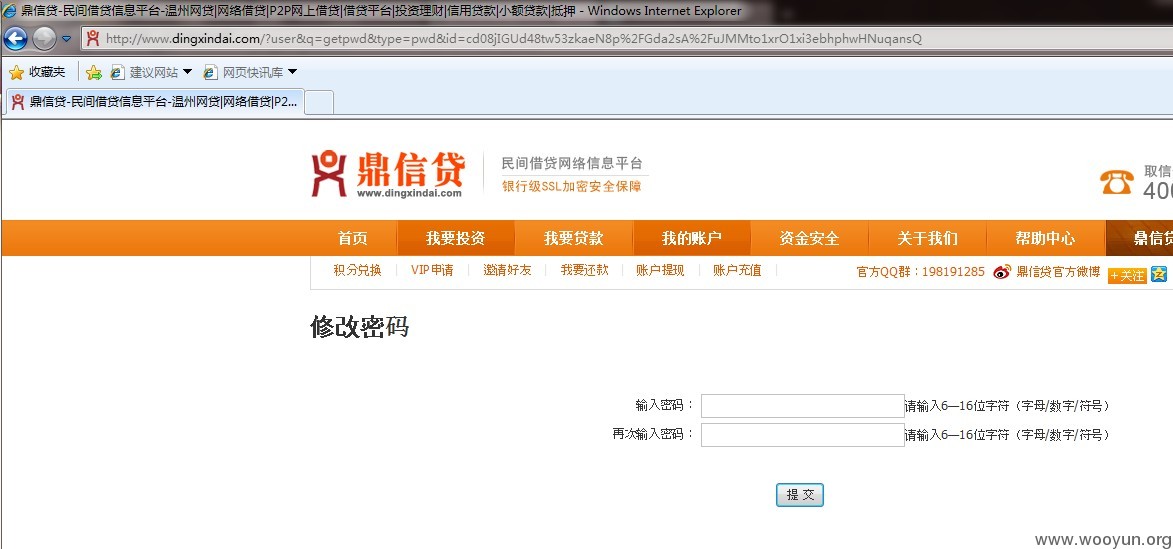Click the add to favorites bar icon
The image size is (1173, 549).
(94, 73)
